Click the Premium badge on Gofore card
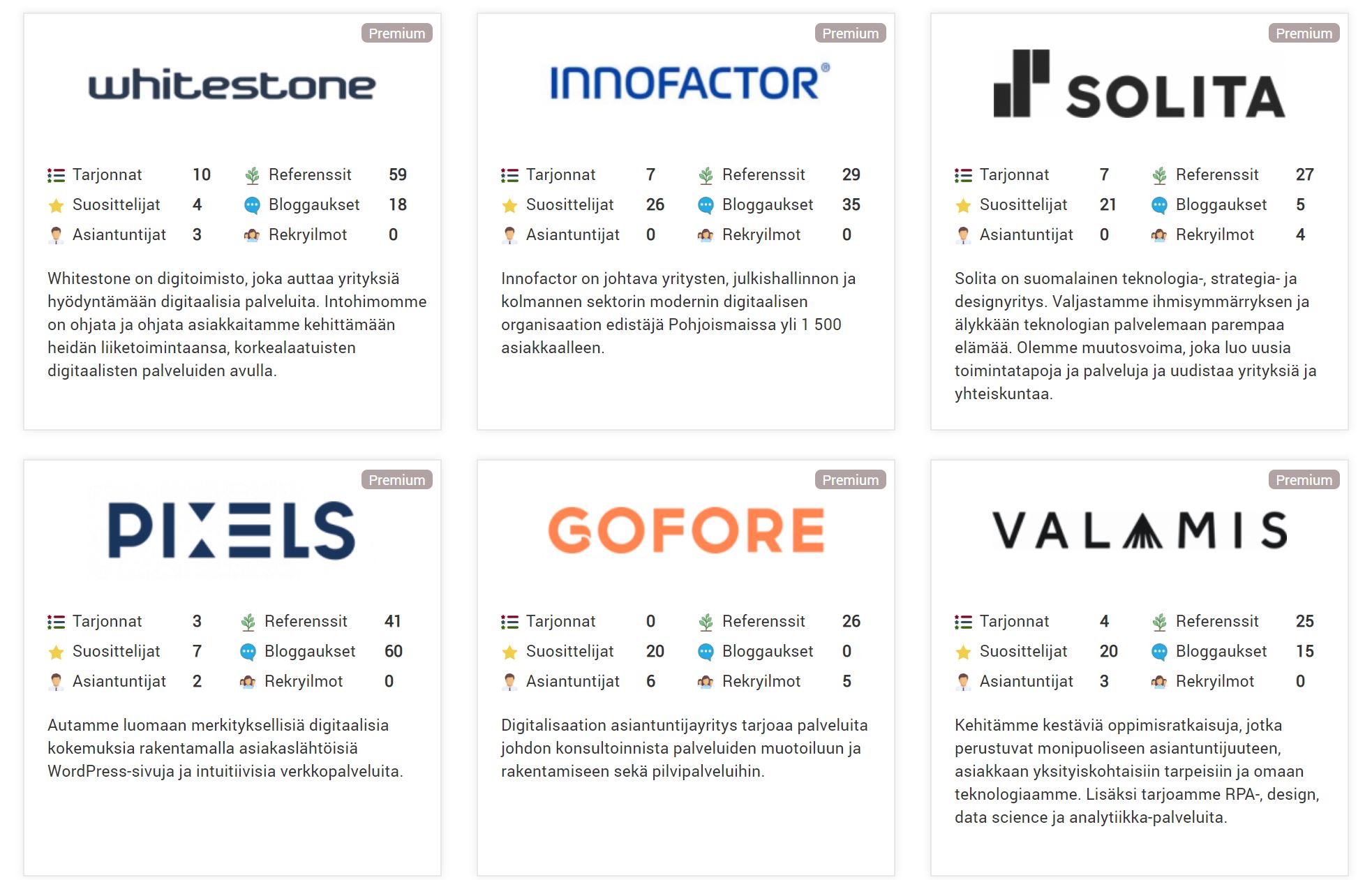The height and width of the screenshot is (880, 1372). [x=851, y=480]
